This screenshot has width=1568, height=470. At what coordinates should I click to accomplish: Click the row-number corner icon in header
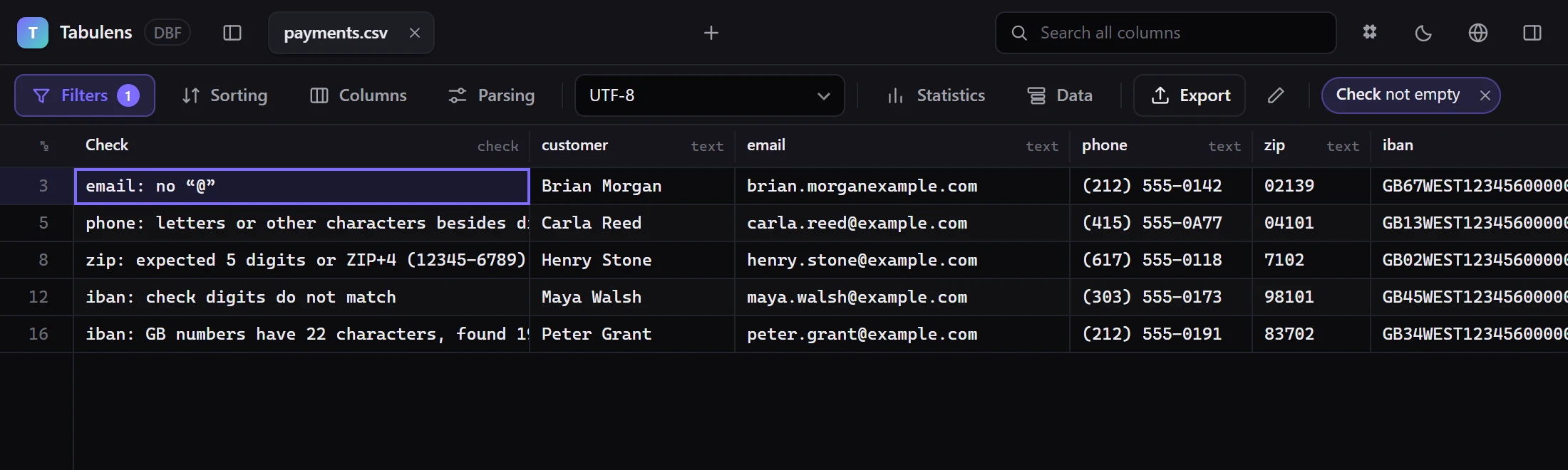click(x=44, y=146)
